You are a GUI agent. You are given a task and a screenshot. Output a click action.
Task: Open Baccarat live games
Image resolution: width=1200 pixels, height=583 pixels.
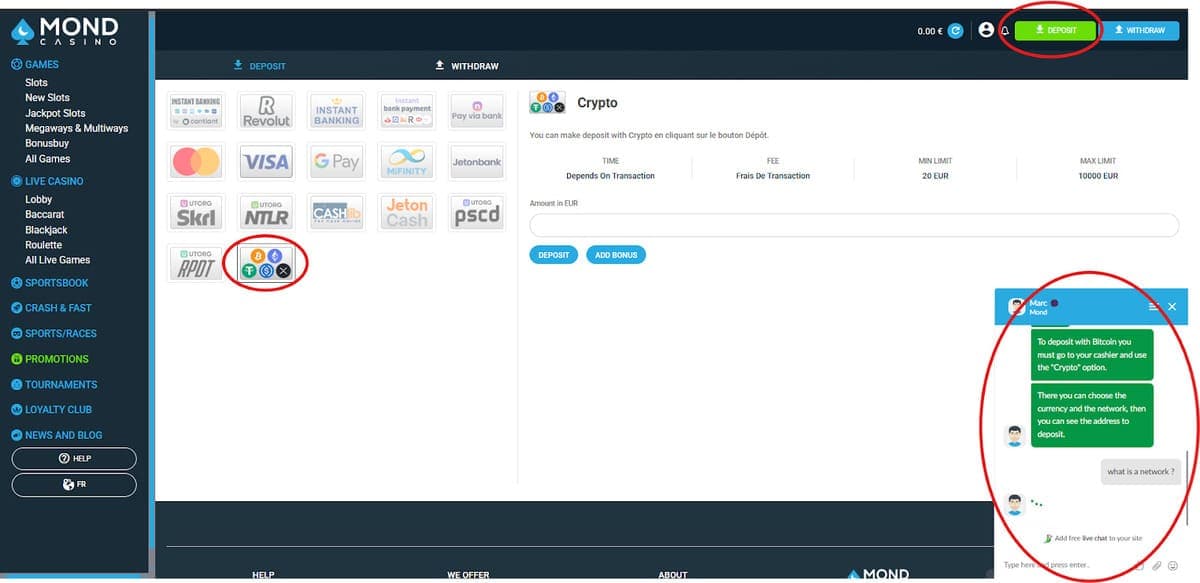44,214
